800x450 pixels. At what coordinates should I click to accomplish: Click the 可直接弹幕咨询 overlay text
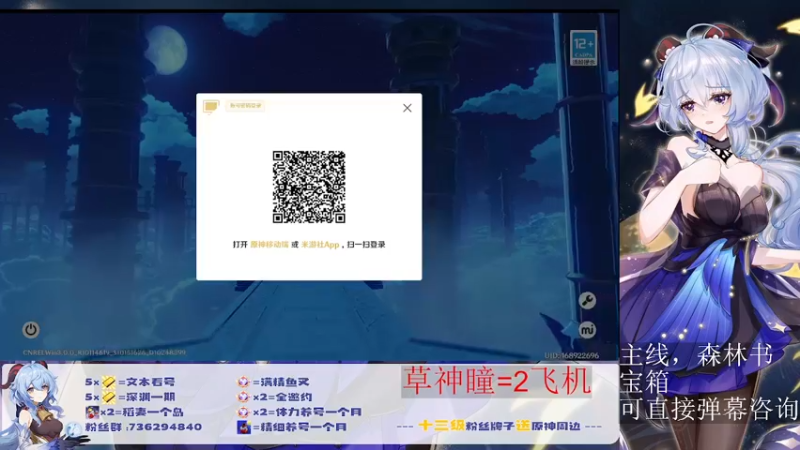pos(710,409)
